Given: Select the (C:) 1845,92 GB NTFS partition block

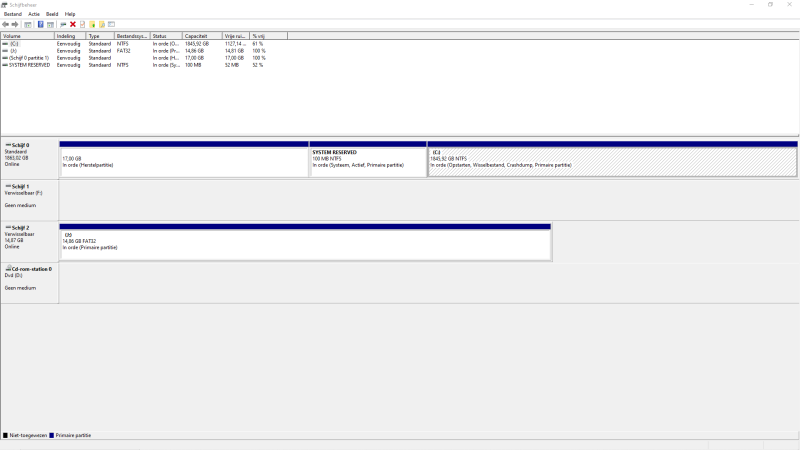Looking at the screenshot, I should coord(612,159).
